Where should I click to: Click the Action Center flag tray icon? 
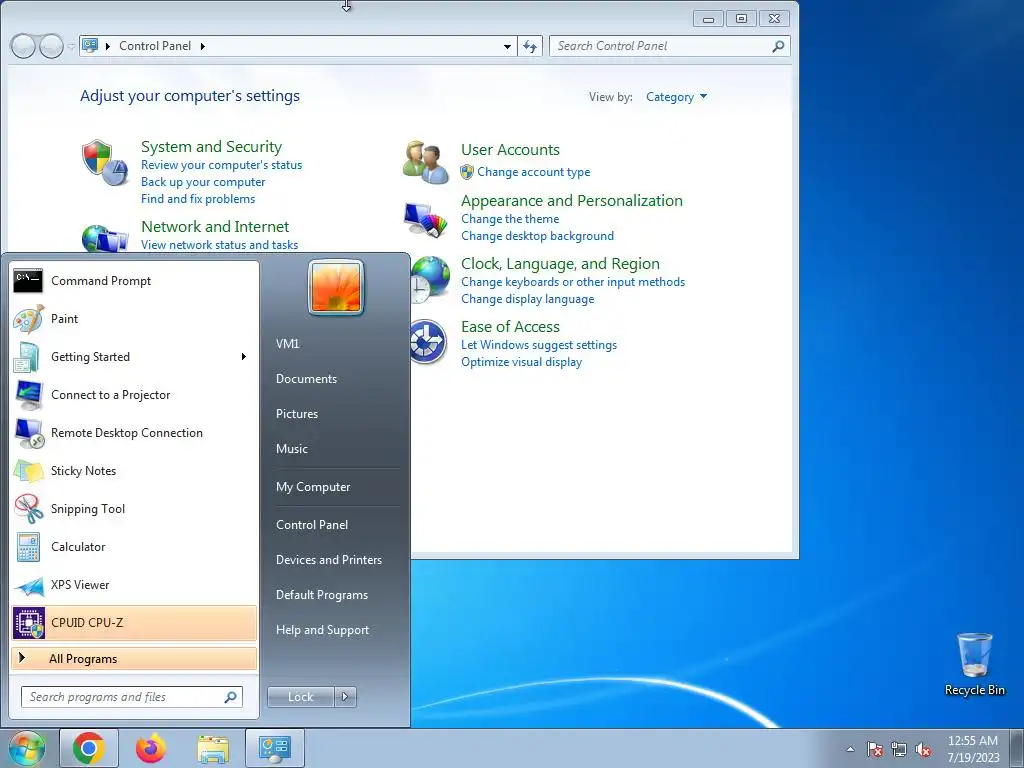875,750
